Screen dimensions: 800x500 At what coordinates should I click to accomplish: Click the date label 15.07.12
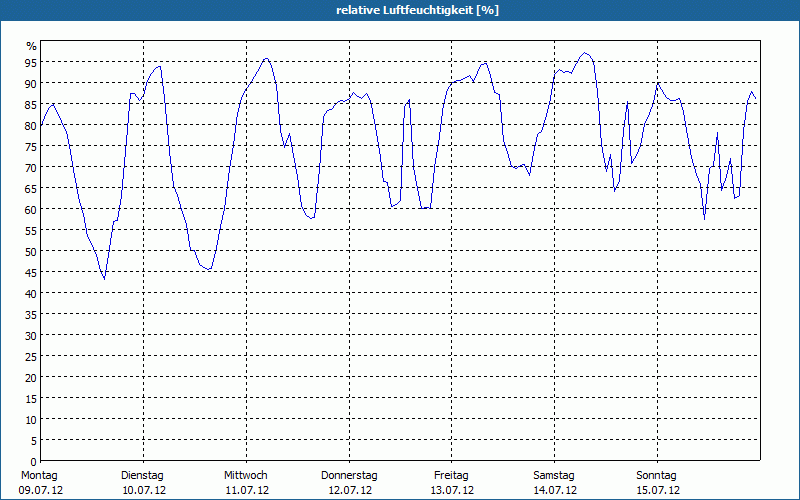pos(657,490)
